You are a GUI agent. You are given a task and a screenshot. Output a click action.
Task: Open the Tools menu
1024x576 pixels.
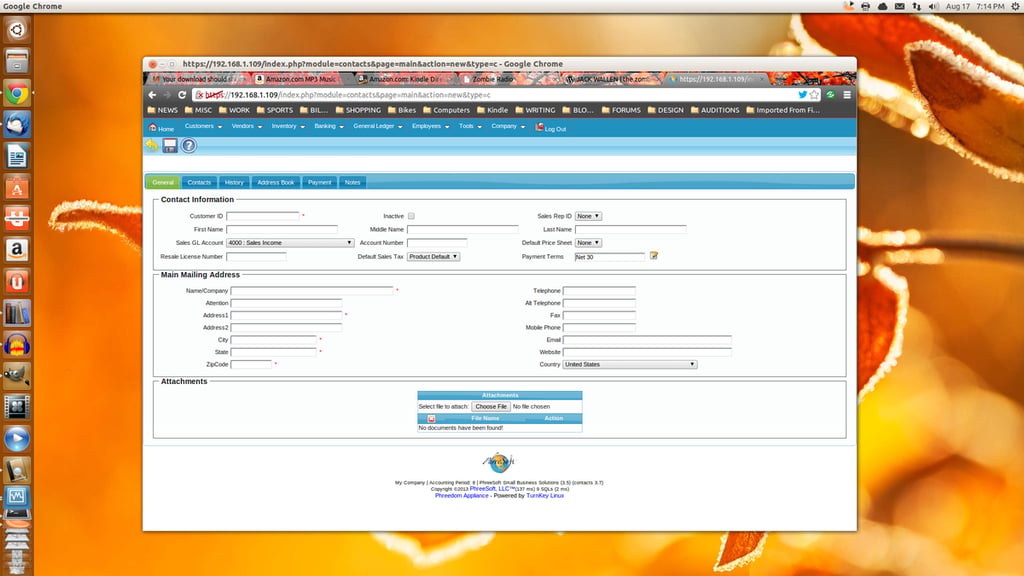(470, 126)
